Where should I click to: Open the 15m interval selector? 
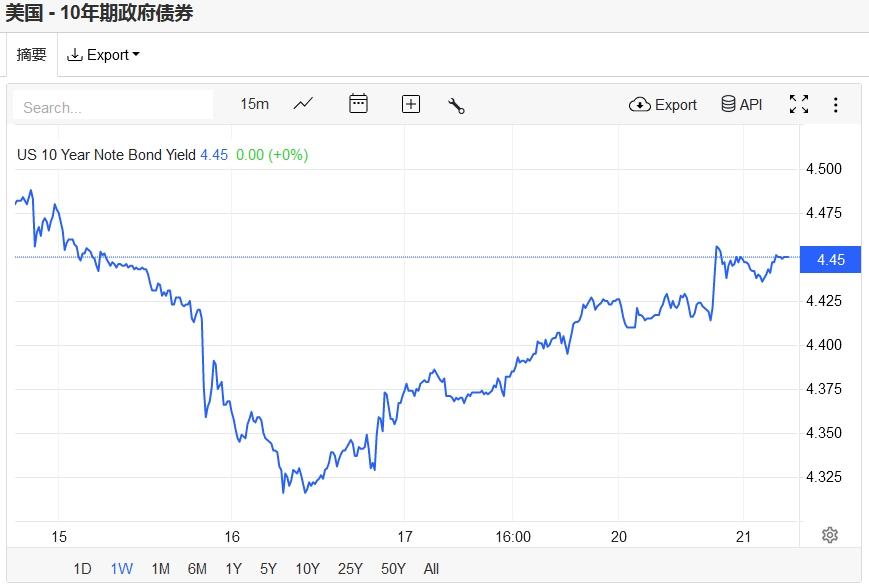(255, 104)
